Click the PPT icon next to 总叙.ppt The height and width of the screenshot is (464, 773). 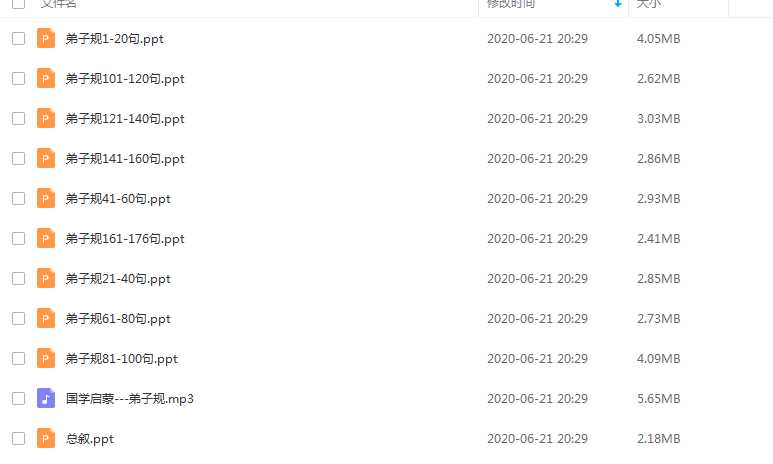(x=45, y=438)
